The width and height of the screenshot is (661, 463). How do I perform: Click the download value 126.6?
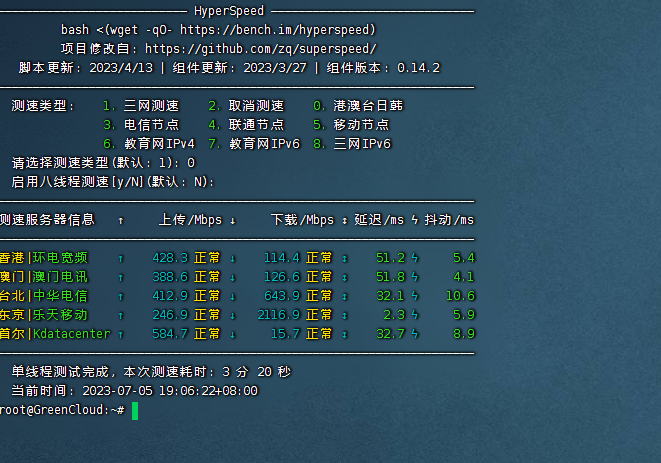[x=282, y=277]
